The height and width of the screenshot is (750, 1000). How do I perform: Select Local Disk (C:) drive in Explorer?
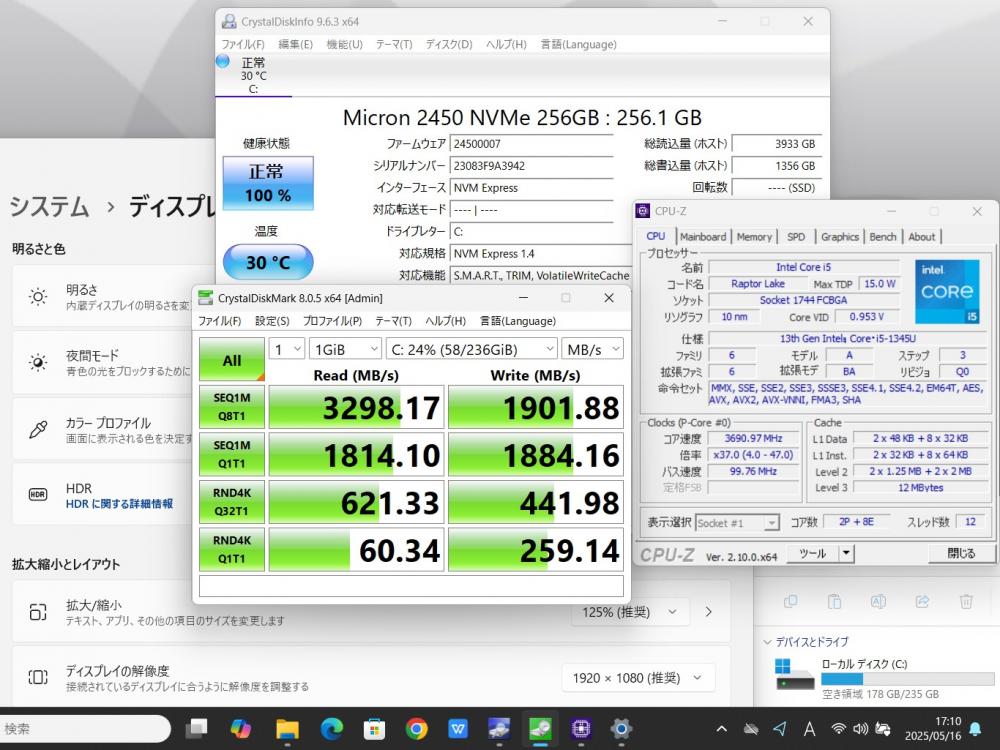point(884,679)
